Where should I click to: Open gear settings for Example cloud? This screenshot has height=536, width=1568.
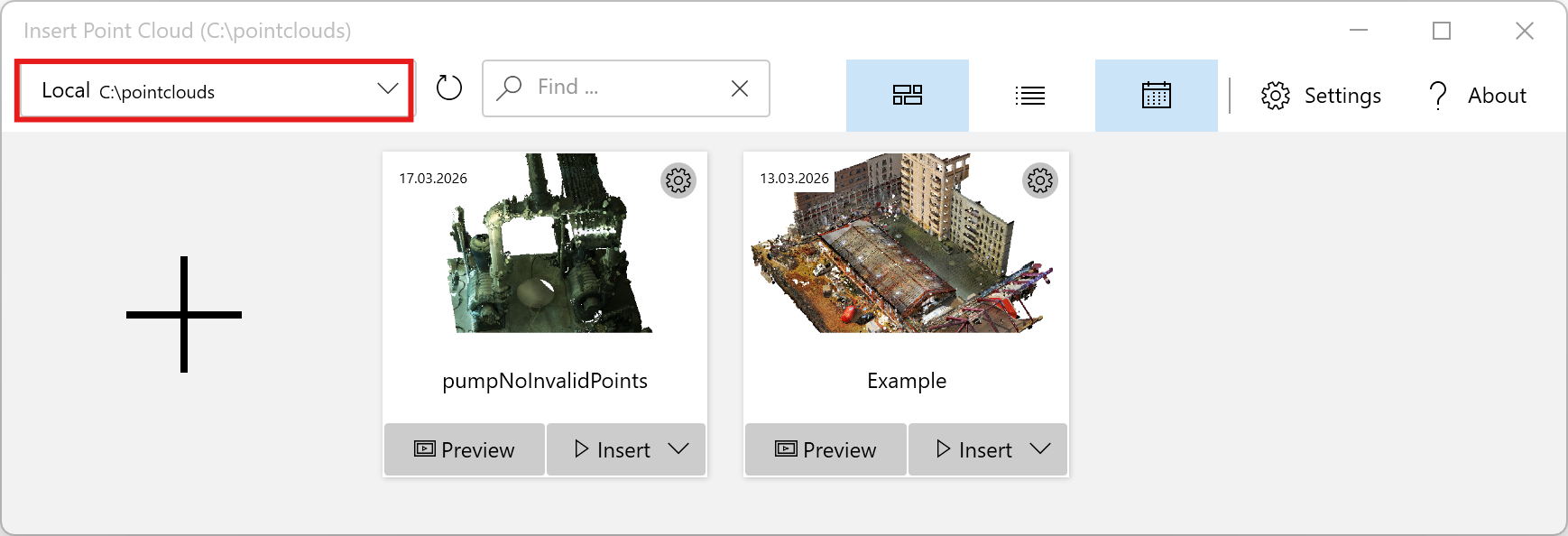pos(1039,180)
